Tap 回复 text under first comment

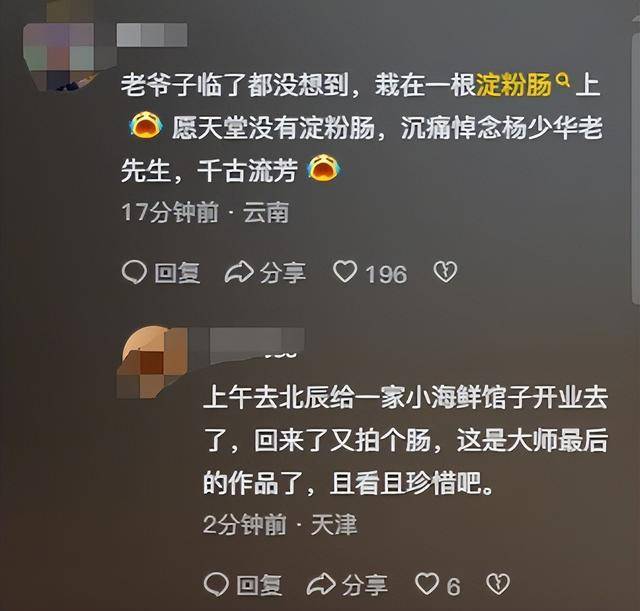(177, 273)
